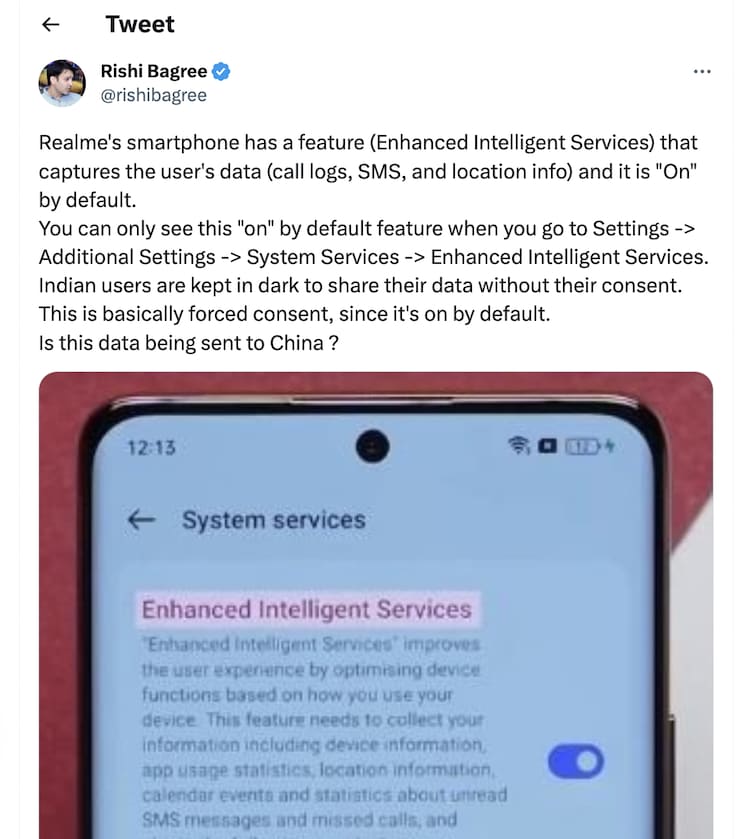Tap the WiFi status icon in phone
750x839 pixels.
point(518,445)
